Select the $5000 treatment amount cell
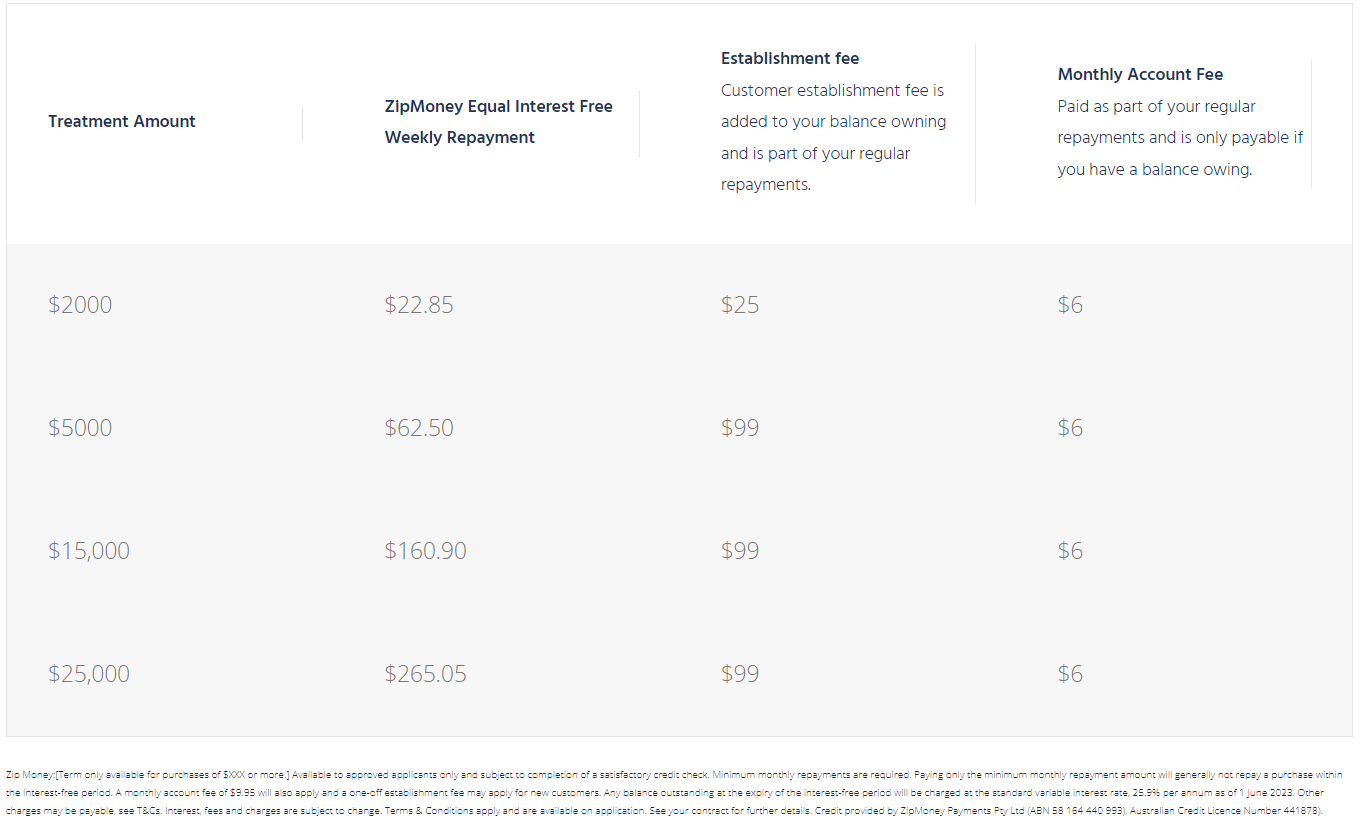Screen dimensions: 1361x819 (80, 428)
